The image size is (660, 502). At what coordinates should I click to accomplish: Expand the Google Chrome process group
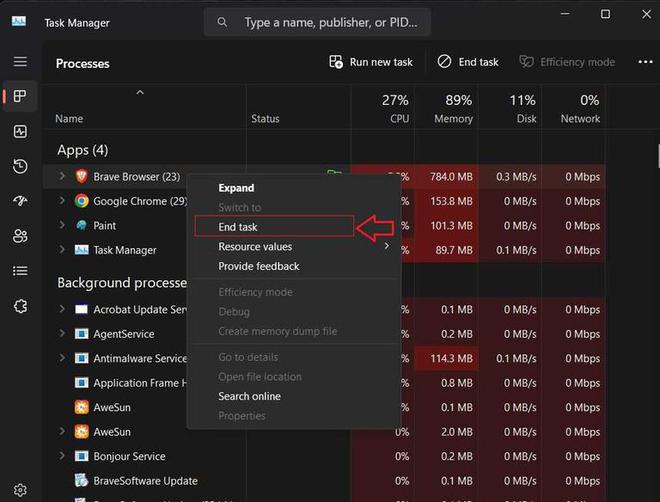tap(62, 200)
